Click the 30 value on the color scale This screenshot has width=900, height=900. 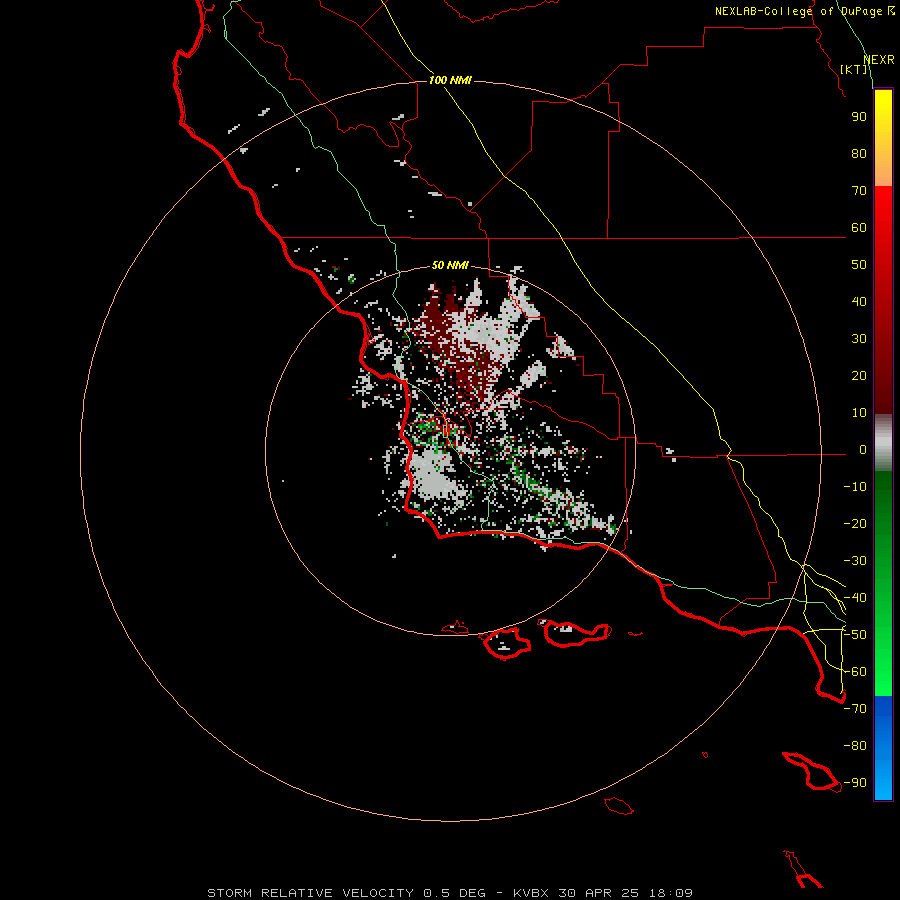[859, 339]
